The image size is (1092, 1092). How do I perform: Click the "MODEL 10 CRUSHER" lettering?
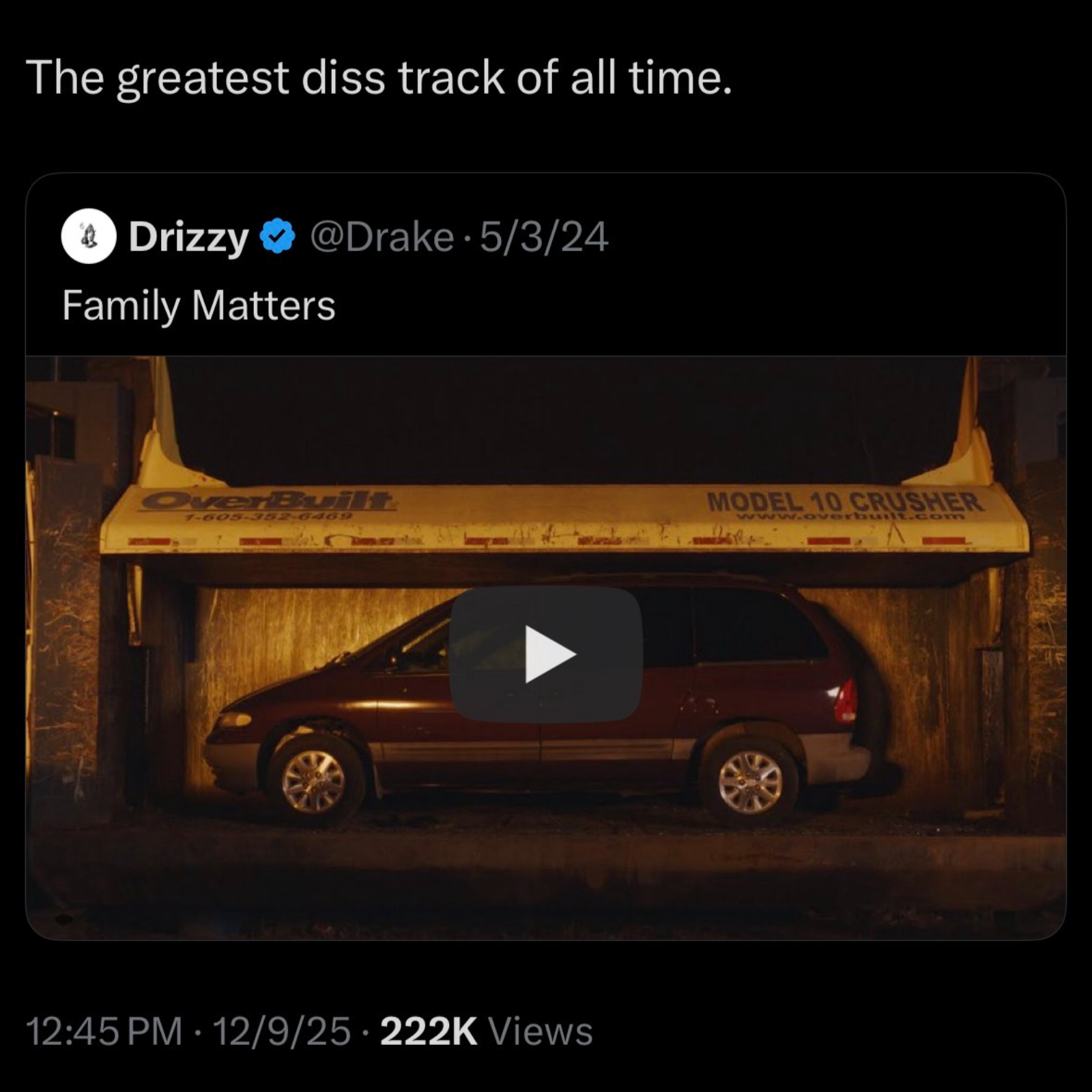coord(845,502)
